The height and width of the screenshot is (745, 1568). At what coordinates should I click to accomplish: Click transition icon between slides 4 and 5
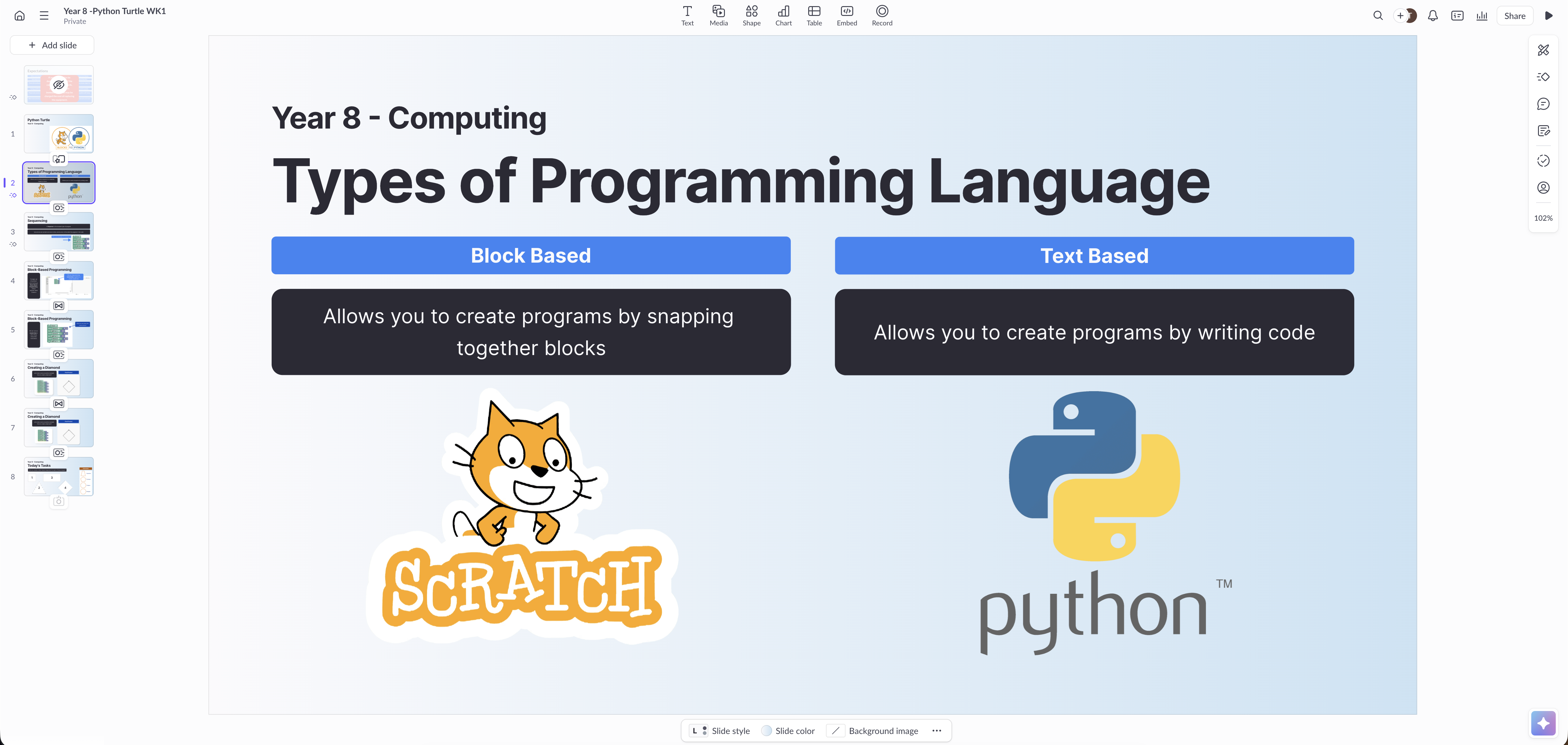pyautogui.click(x=58, y=306)
